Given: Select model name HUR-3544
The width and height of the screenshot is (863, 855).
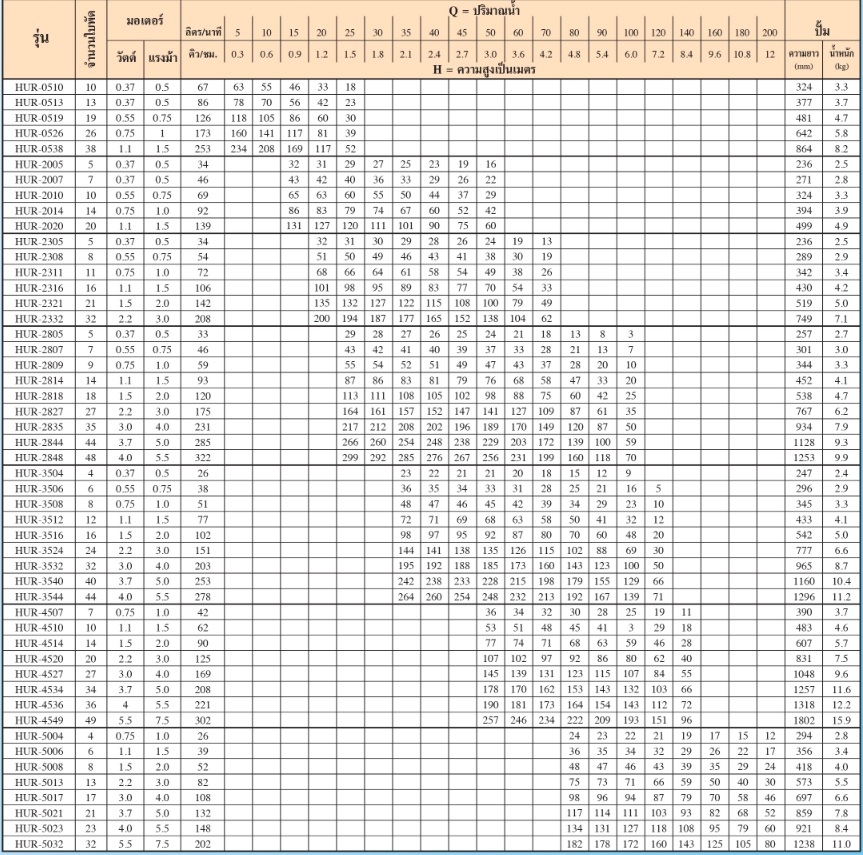Looking at the screenshot, I should pyautogui.click(x=39, y=597).
